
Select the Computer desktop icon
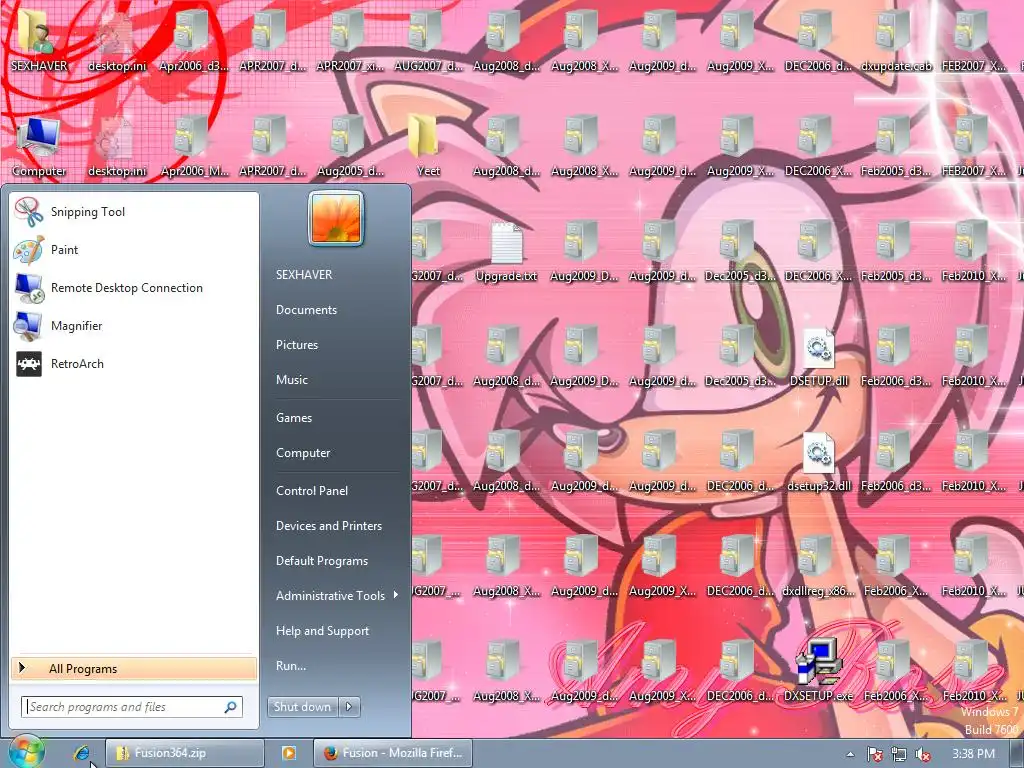(39, 147)
